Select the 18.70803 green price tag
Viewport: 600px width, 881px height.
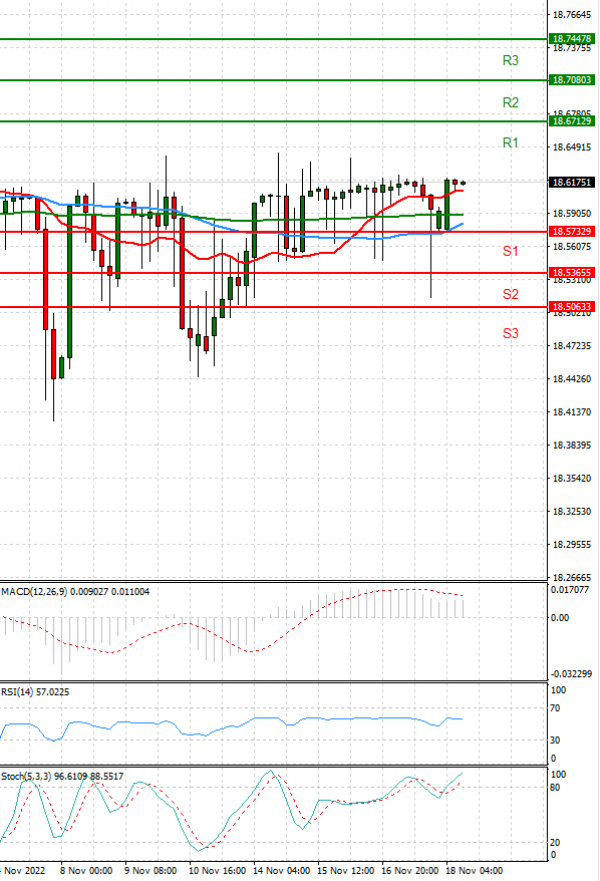[572, 79]
